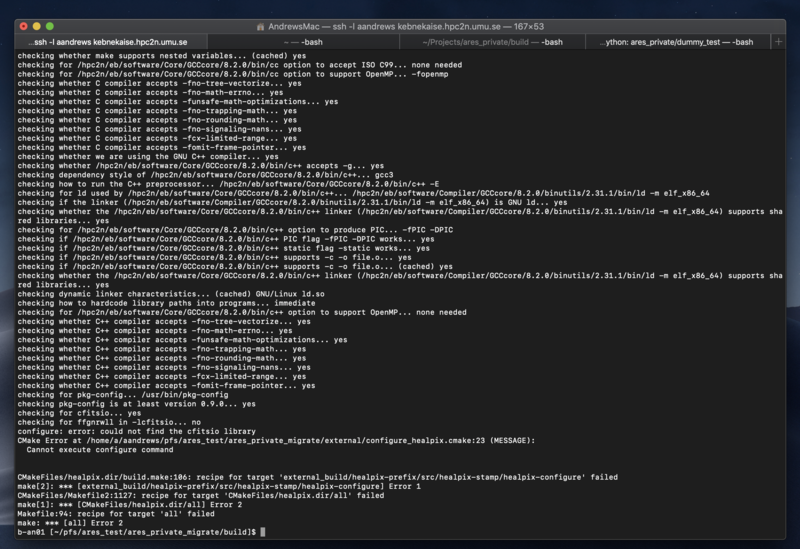Click the 'b-an01' shell prompt text
Screen dimensions: 800x549
[32, 531]
